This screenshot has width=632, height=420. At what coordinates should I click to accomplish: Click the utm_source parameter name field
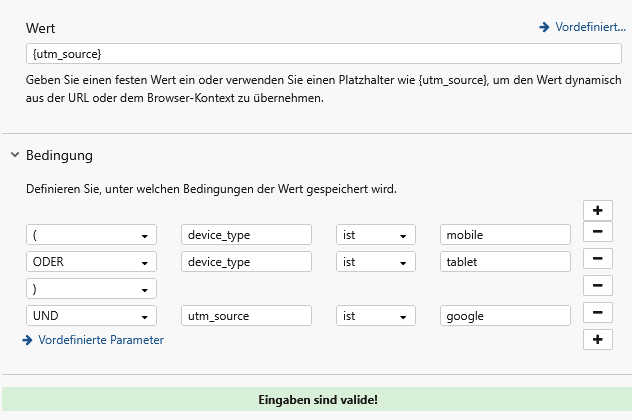point(246,316)
